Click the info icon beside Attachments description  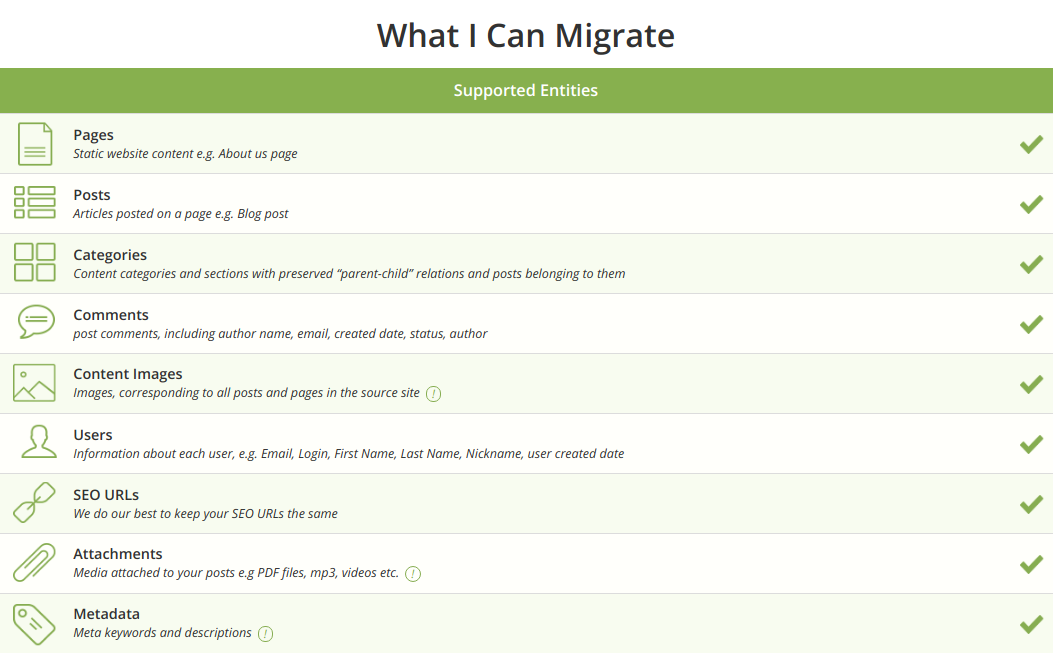pyautogui.click(x=413, y=574)
